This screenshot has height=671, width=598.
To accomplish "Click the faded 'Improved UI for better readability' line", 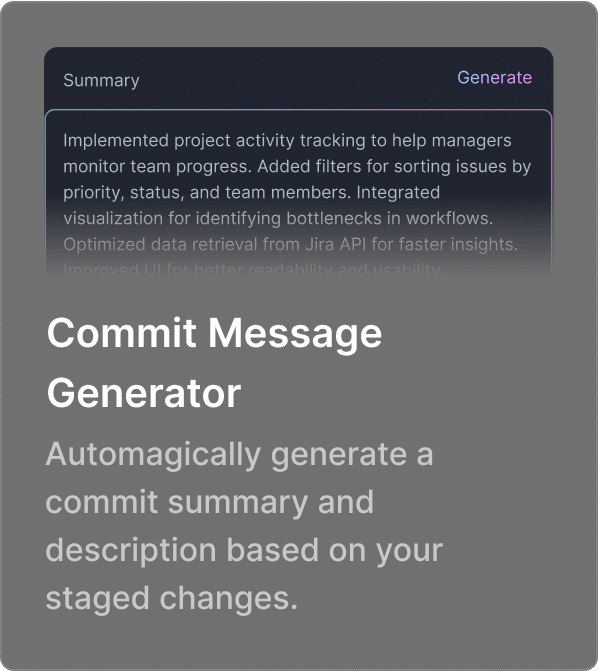I will point(252,270).
